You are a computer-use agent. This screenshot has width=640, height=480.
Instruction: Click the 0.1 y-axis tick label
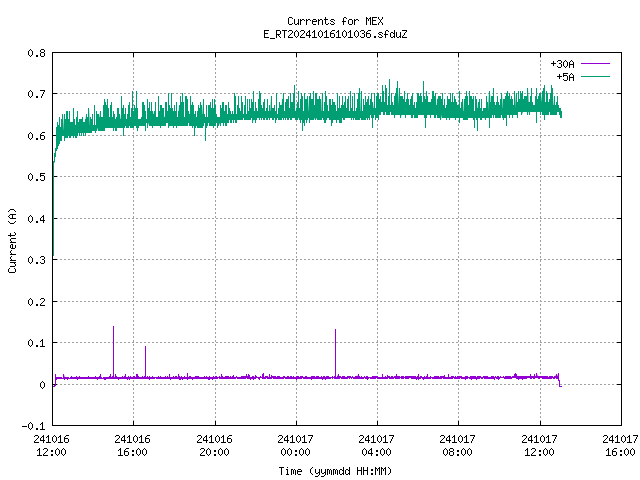click(36, 343)
